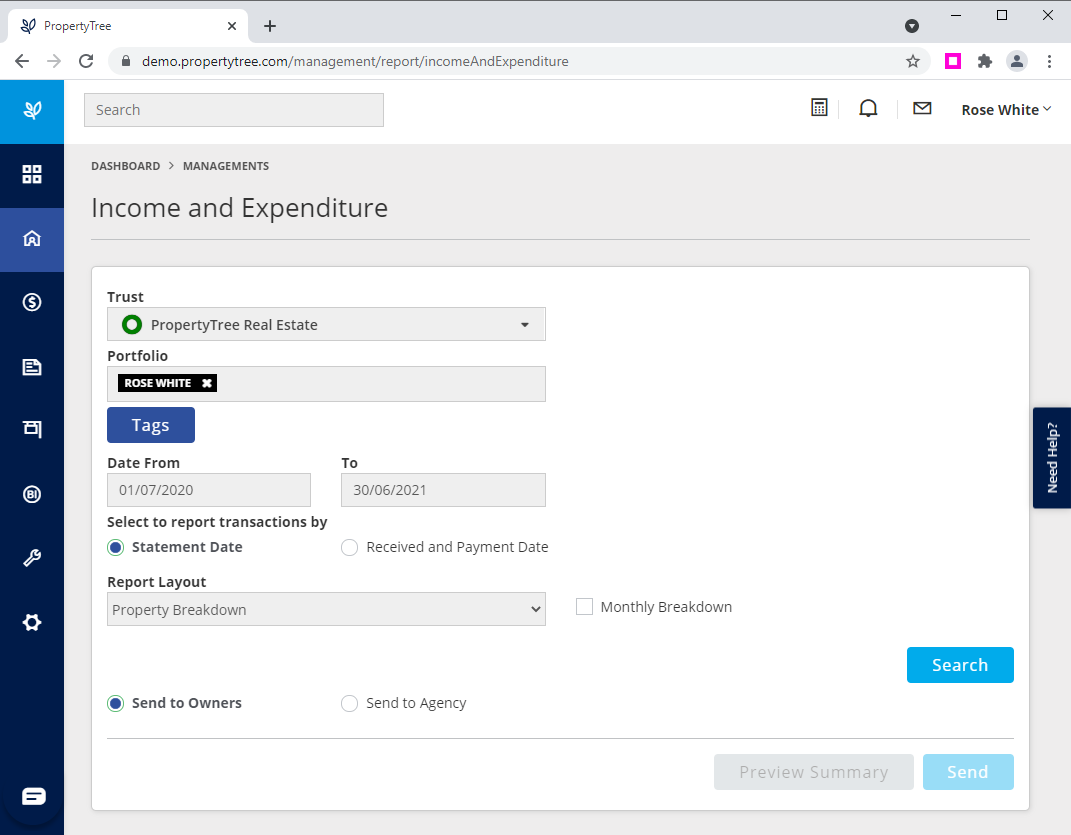Open the notifications bell

868,109
